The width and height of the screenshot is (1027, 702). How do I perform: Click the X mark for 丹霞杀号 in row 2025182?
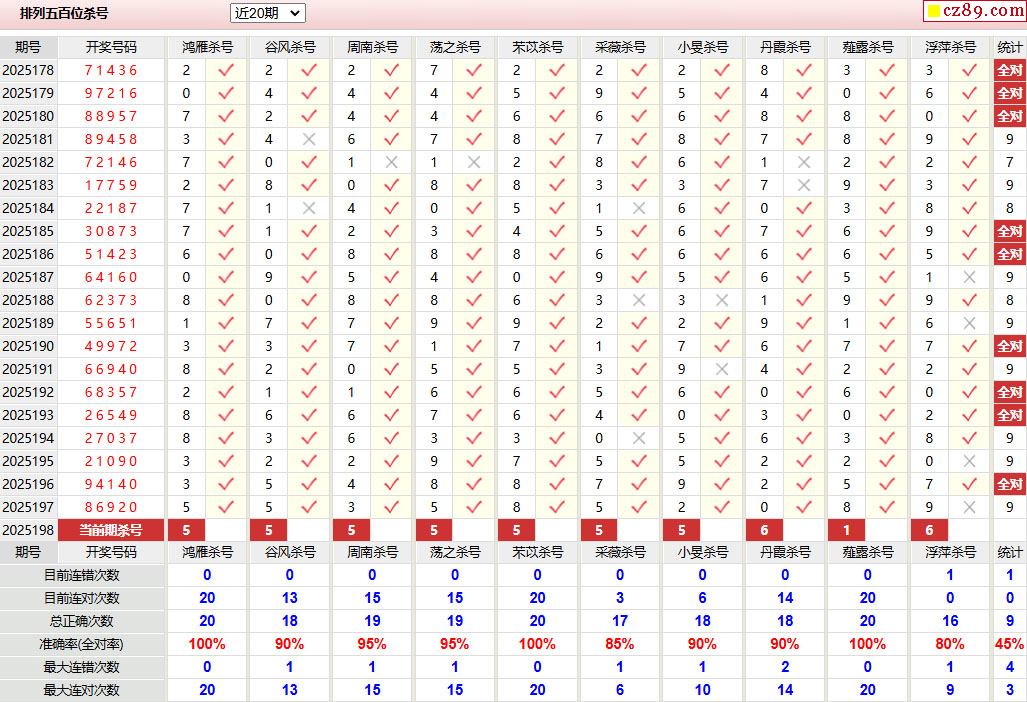(x=804, y=162)
